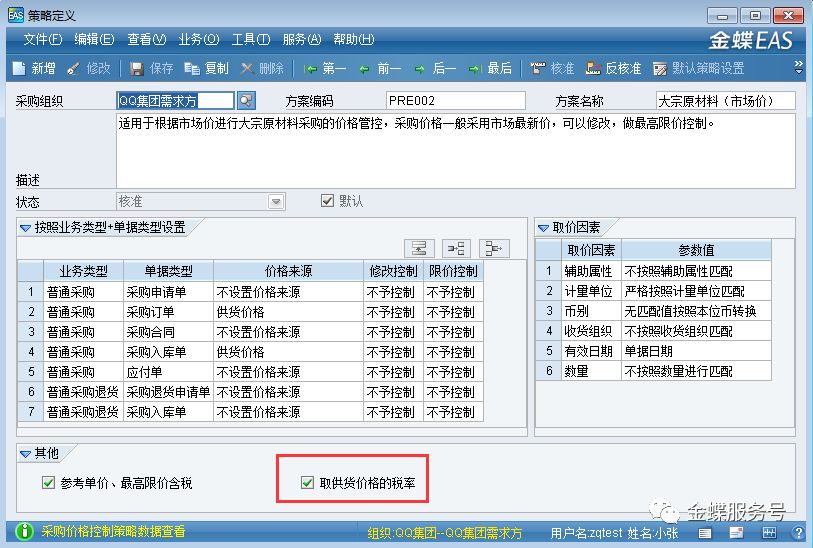Click the 删除 (Delete) toolbar button

coord(262,68)
